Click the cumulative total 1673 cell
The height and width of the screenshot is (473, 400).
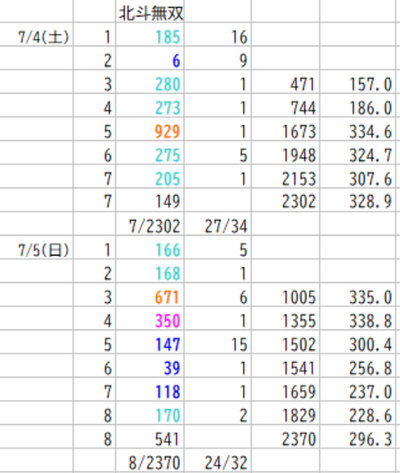[x=286, y=132]
